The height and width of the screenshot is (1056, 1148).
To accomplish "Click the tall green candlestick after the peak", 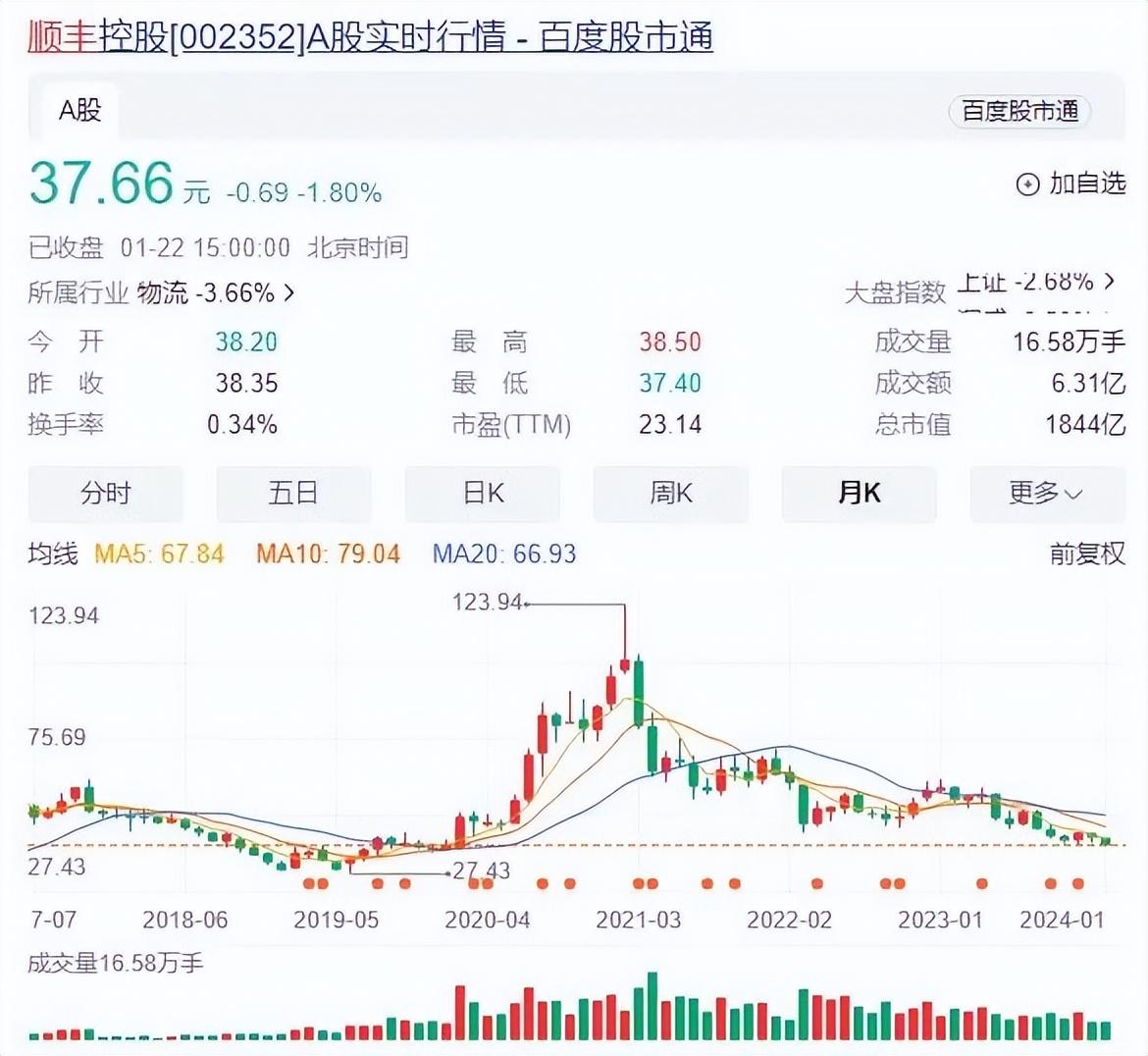I will point(639,693).
